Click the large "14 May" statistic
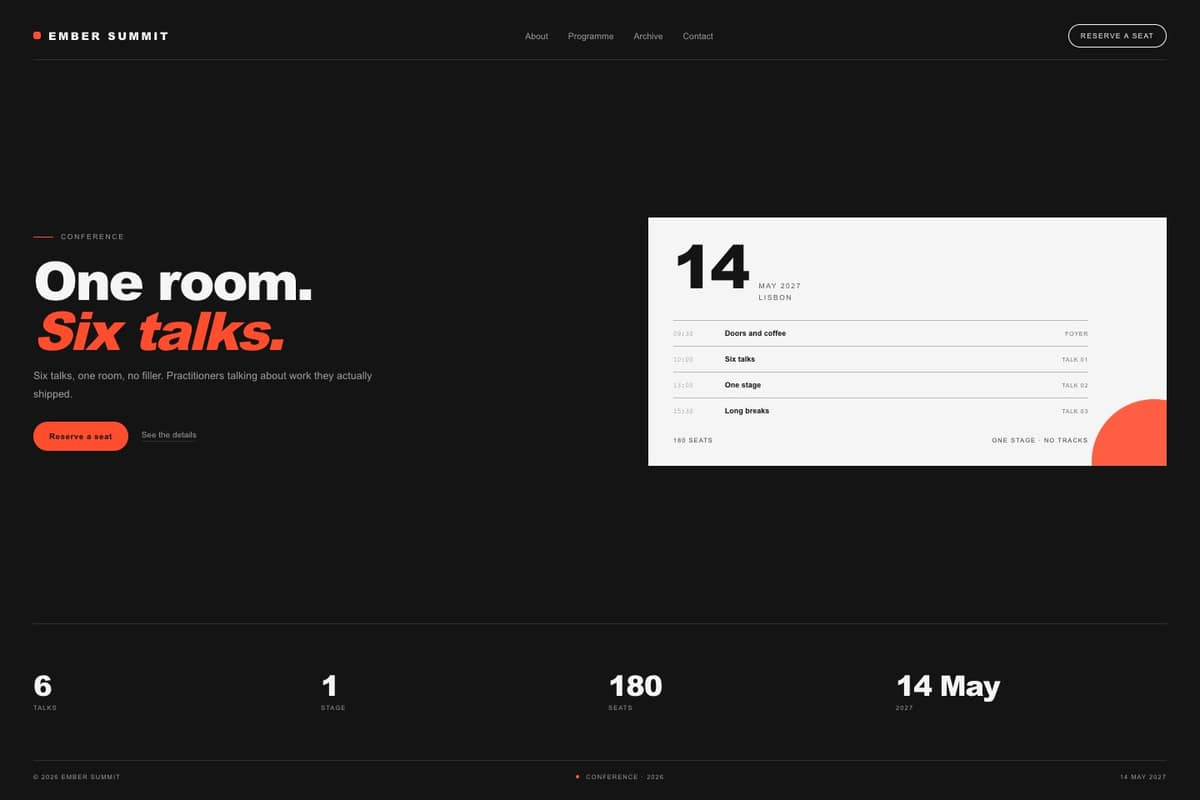The height and width of the screenshot is (800, 1200). point(948,686)
